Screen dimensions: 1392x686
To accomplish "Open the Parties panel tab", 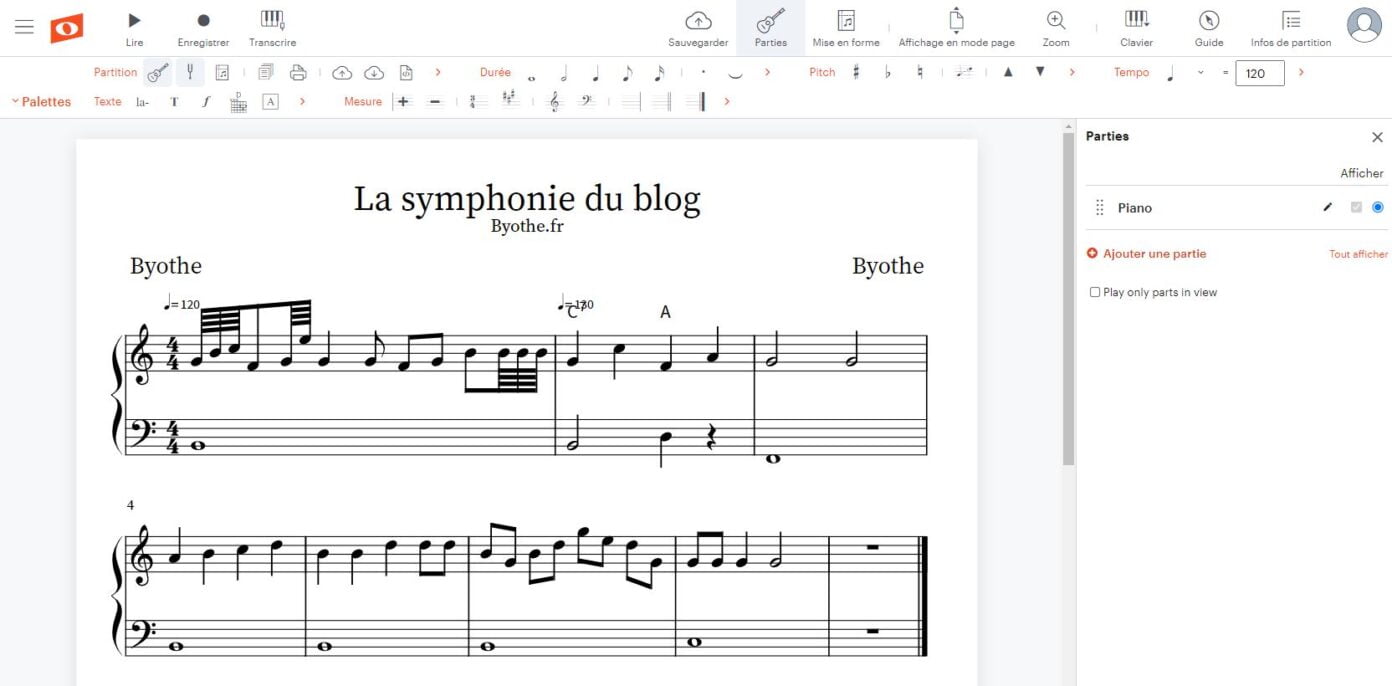I will coord(770,27).
